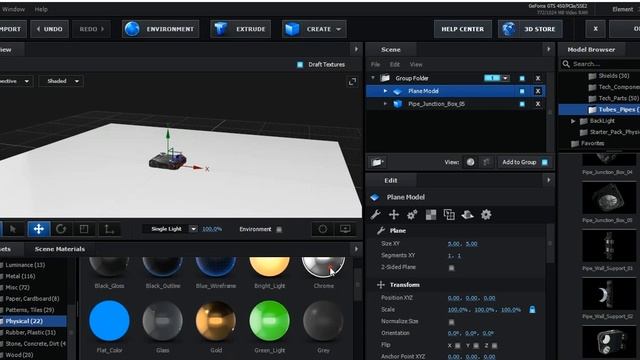Toggle the Scale proportional lock icon
640x360 pixels.
[532, 309]
